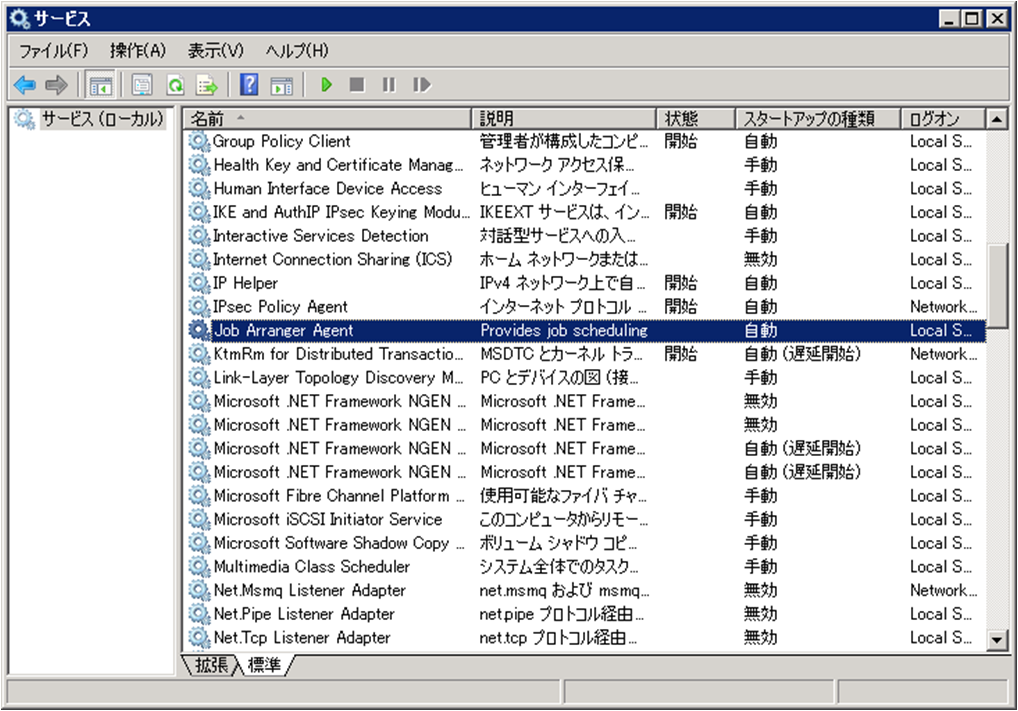Stop the selected service using toolbar
The height and width of the screenshot is (711, 1018).
click(356, 85)
